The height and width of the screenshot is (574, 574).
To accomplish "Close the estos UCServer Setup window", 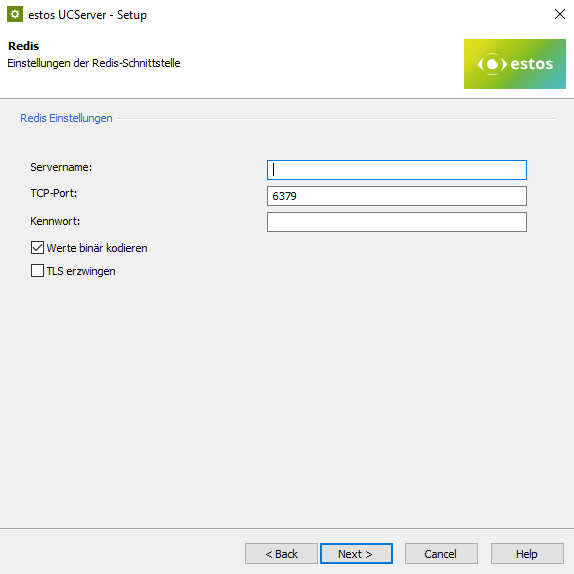I will (x=560, y=14).
